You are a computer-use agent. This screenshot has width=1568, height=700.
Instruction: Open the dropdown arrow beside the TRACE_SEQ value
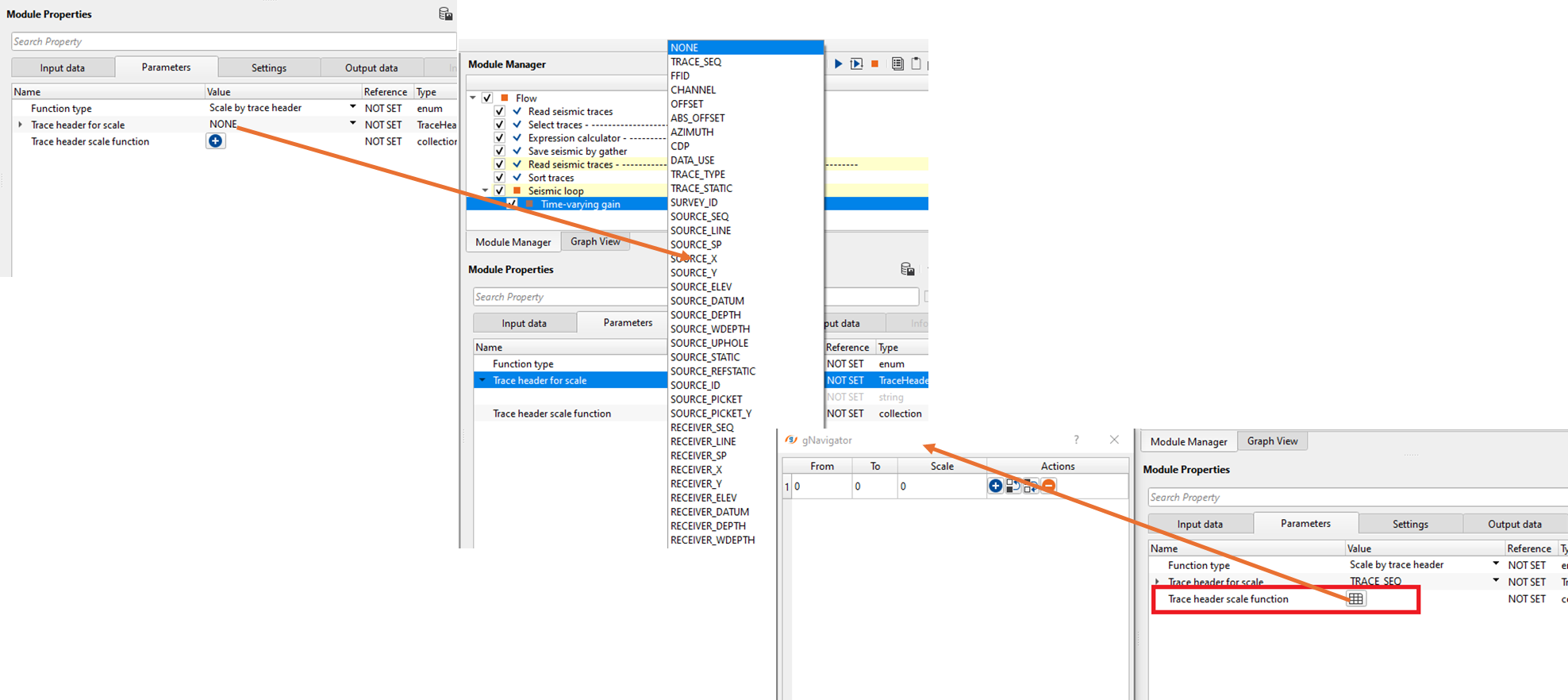click(x=1496, y=581)
